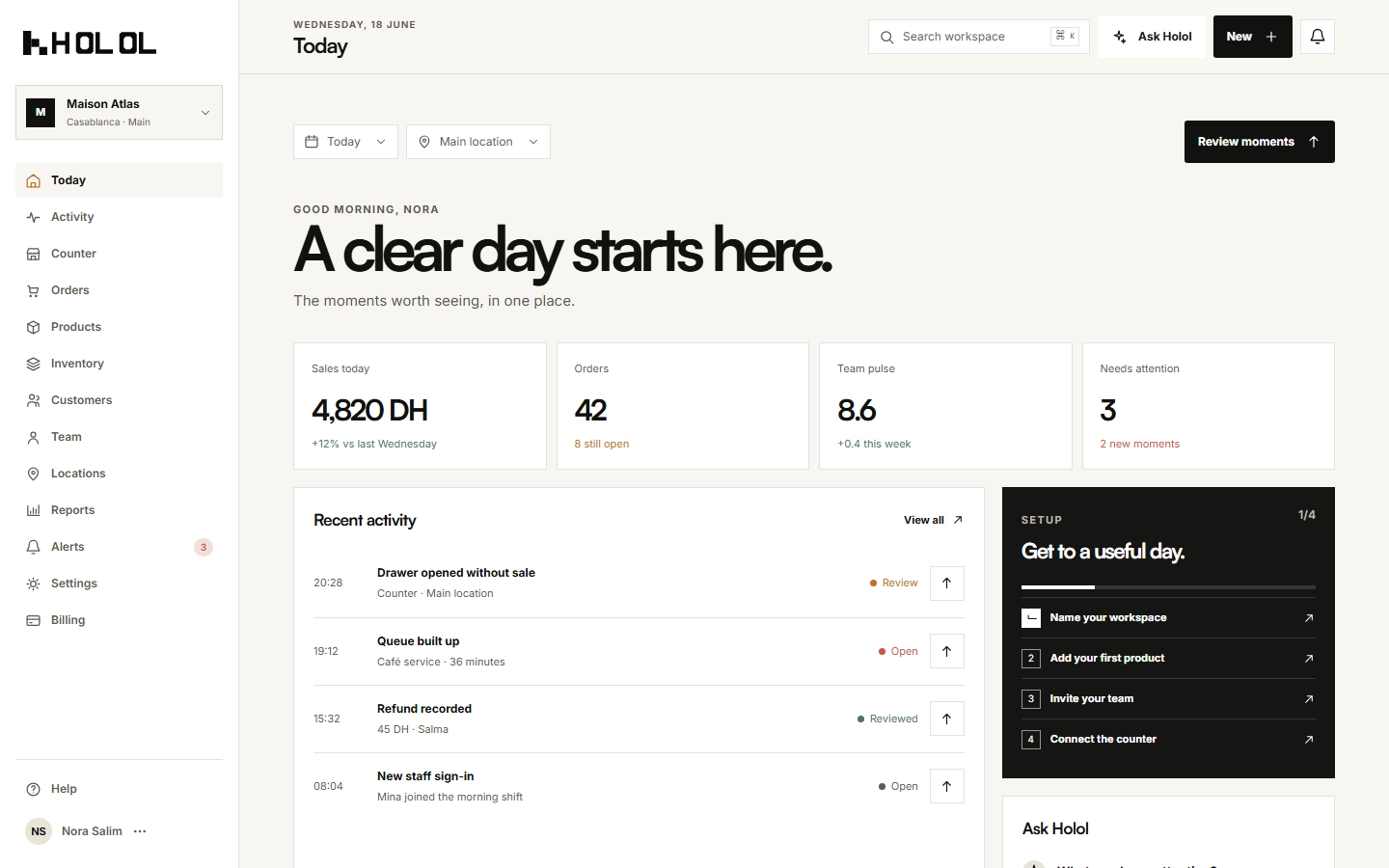Go to Customers page
Viewport: 1389px width, 868px height.
pos(119,400)
